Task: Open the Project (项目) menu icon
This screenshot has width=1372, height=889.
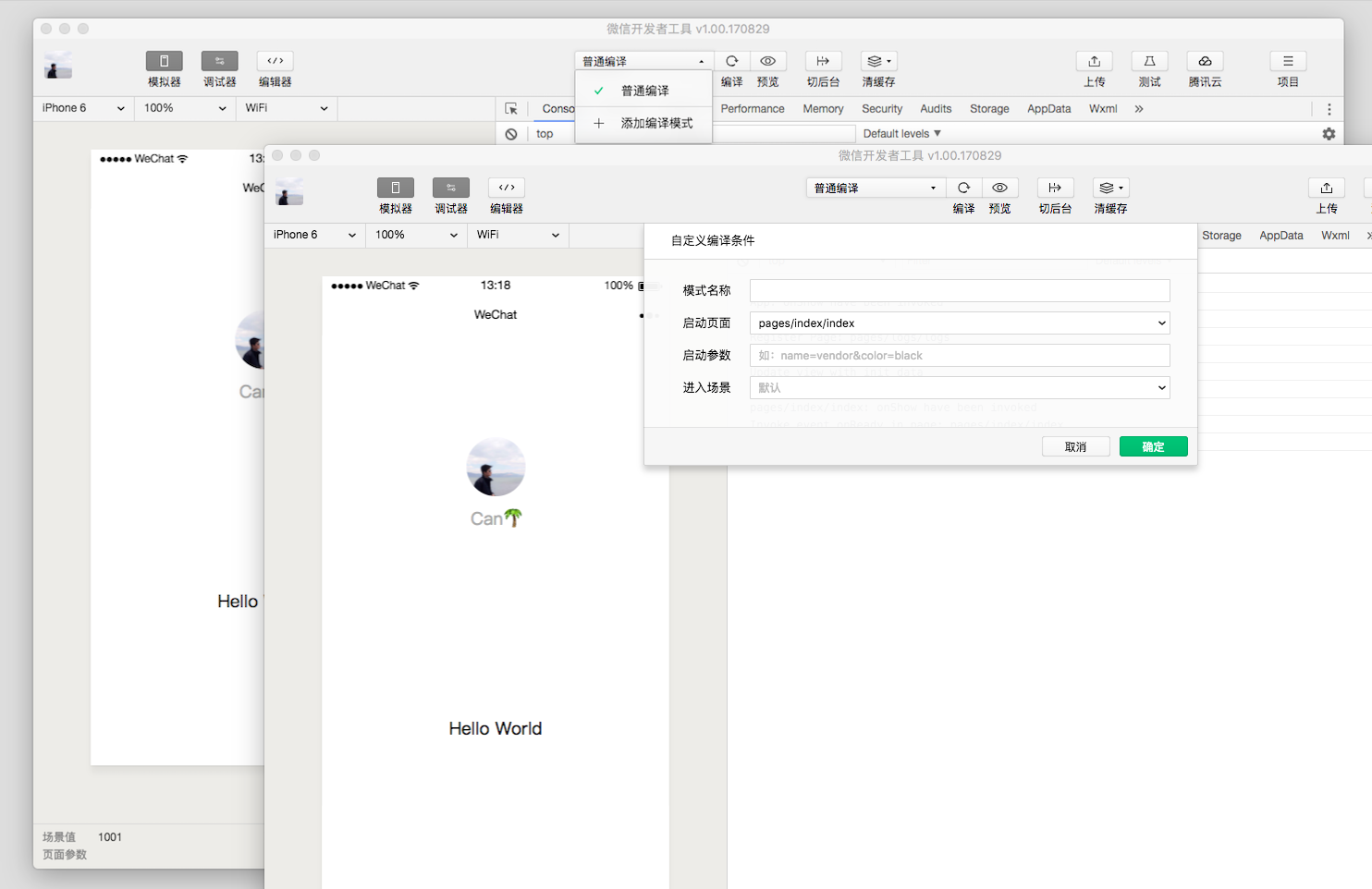Action: [x=1288, y=61]
